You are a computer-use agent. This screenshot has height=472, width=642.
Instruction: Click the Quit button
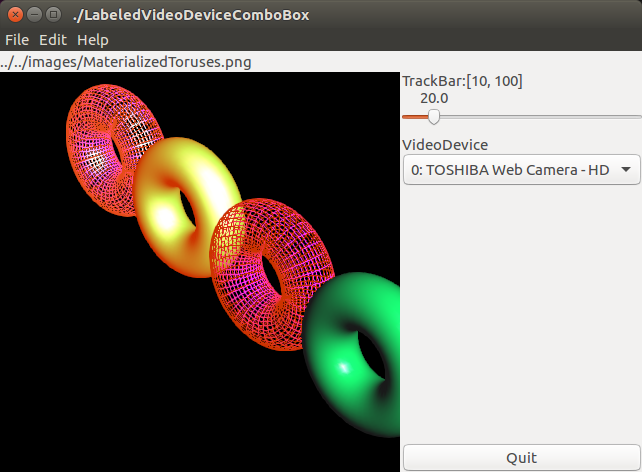521,458
